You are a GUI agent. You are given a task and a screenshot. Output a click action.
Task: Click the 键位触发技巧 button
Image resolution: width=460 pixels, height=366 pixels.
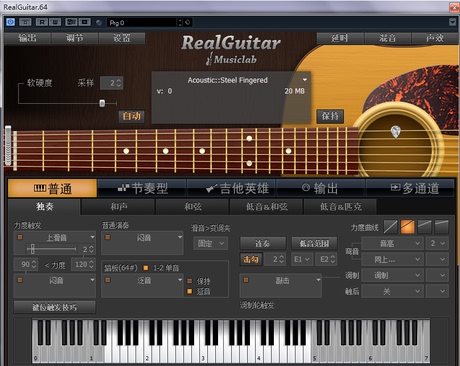(x=55, y=307)
